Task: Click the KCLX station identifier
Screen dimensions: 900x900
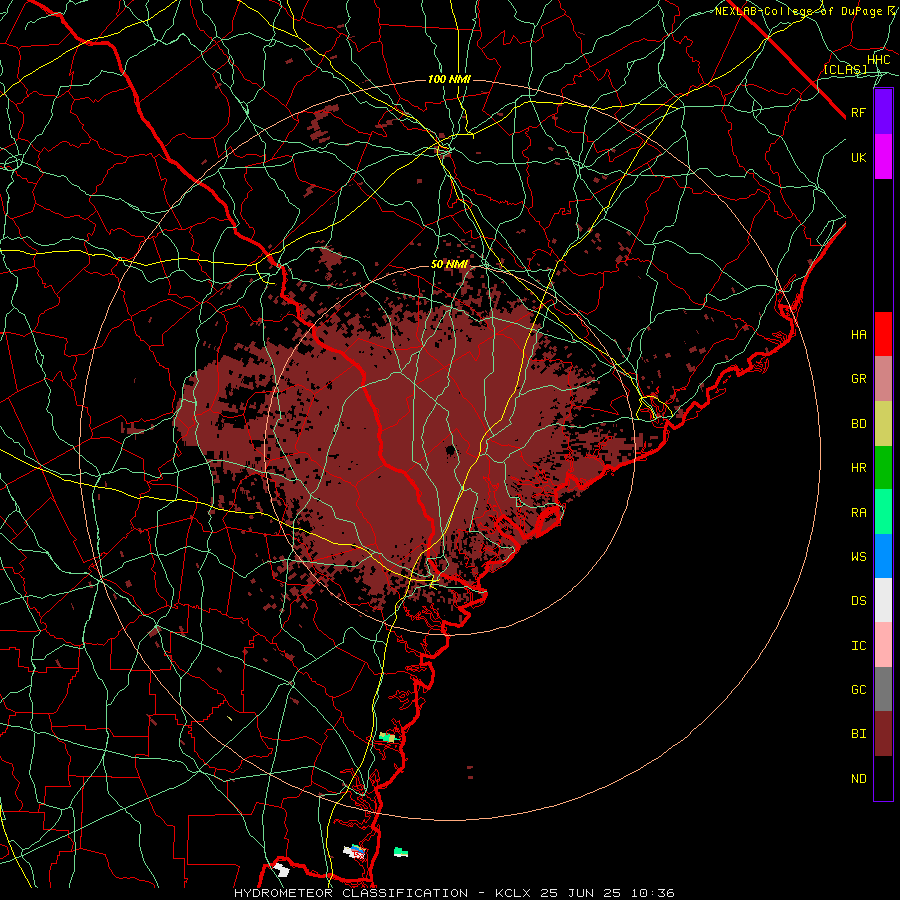Action: tap(513, 893)
